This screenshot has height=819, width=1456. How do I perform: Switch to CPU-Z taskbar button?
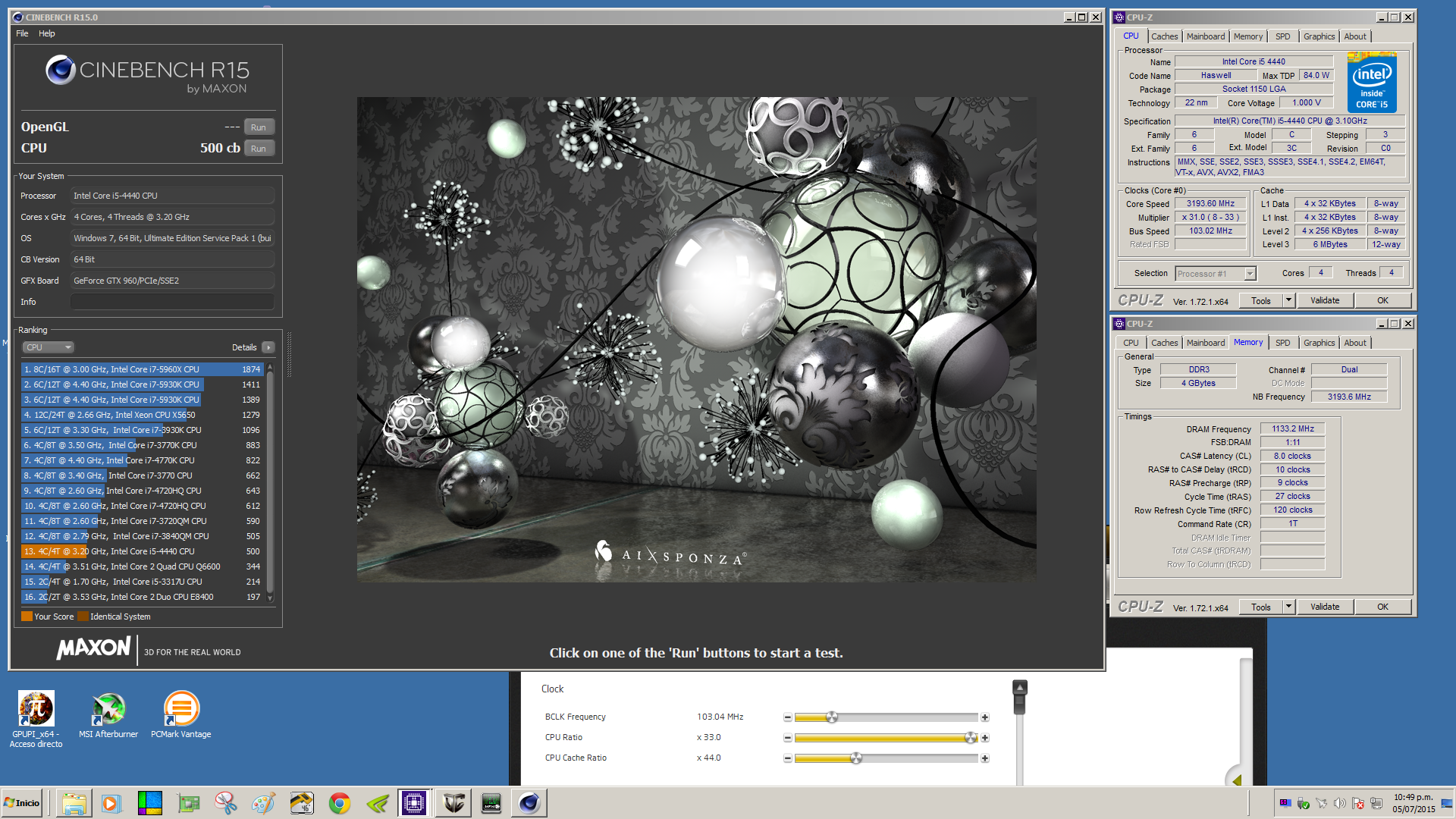coord(414,803)
